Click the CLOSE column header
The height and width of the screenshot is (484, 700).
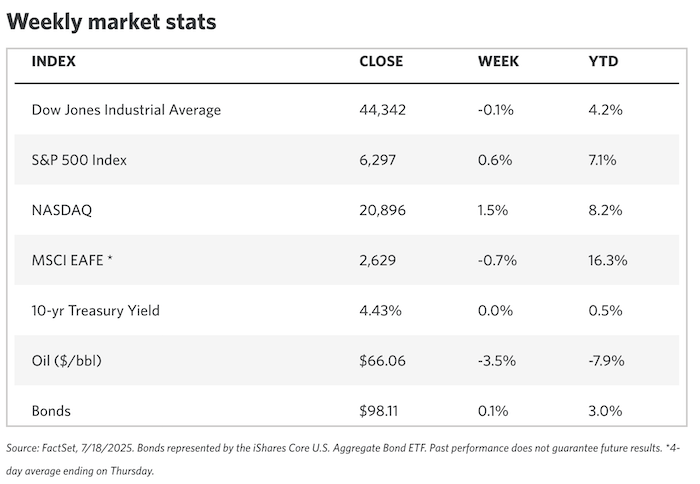pos(381,62)
